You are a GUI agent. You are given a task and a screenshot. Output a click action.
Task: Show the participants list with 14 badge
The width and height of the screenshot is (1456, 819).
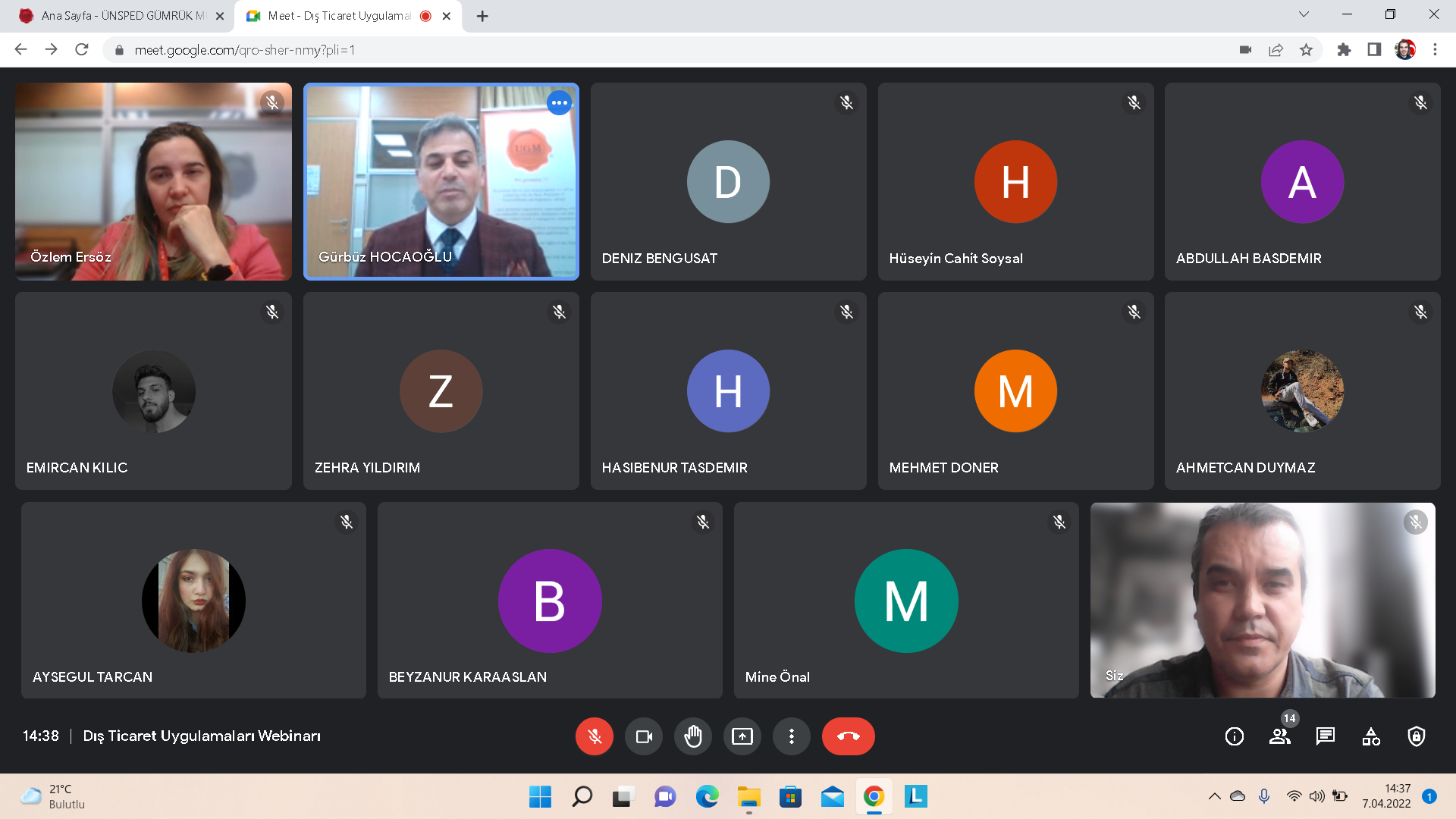1279,736
